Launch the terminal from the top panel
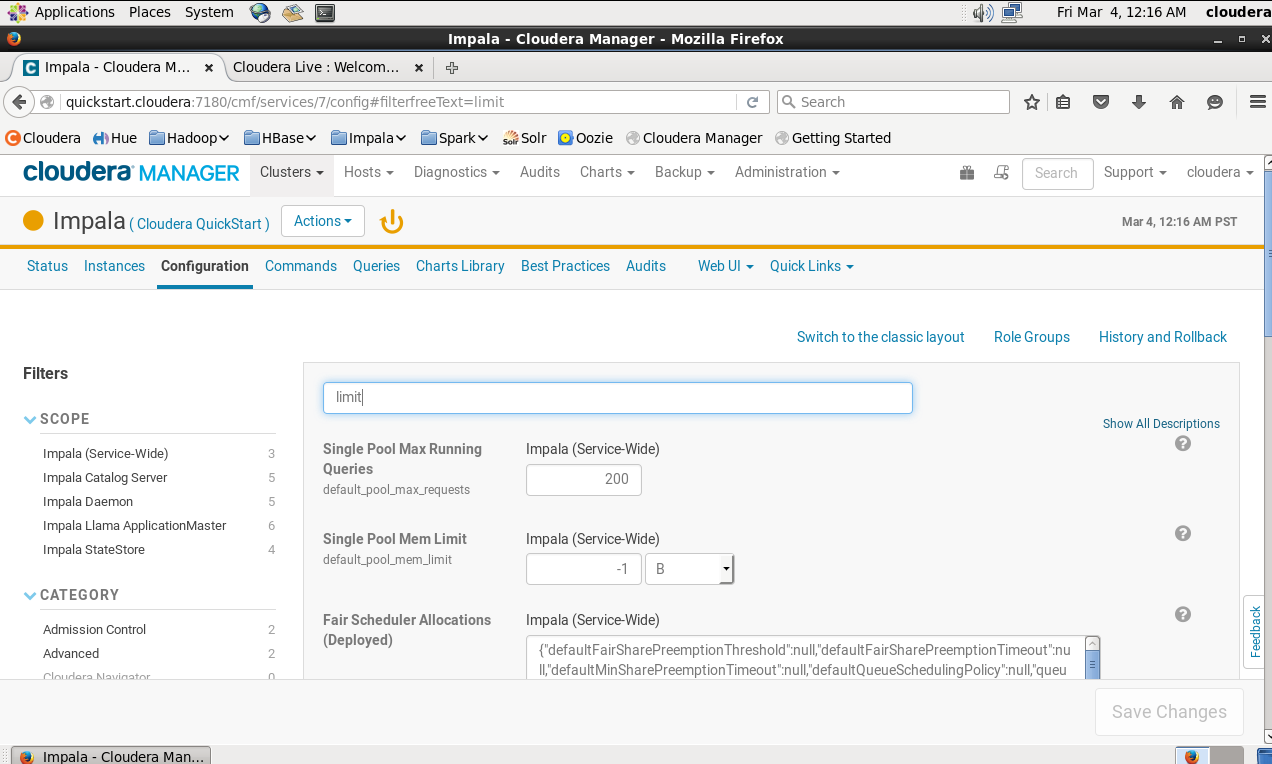Viewport: 1272px width, 764px height. [324, 12]
